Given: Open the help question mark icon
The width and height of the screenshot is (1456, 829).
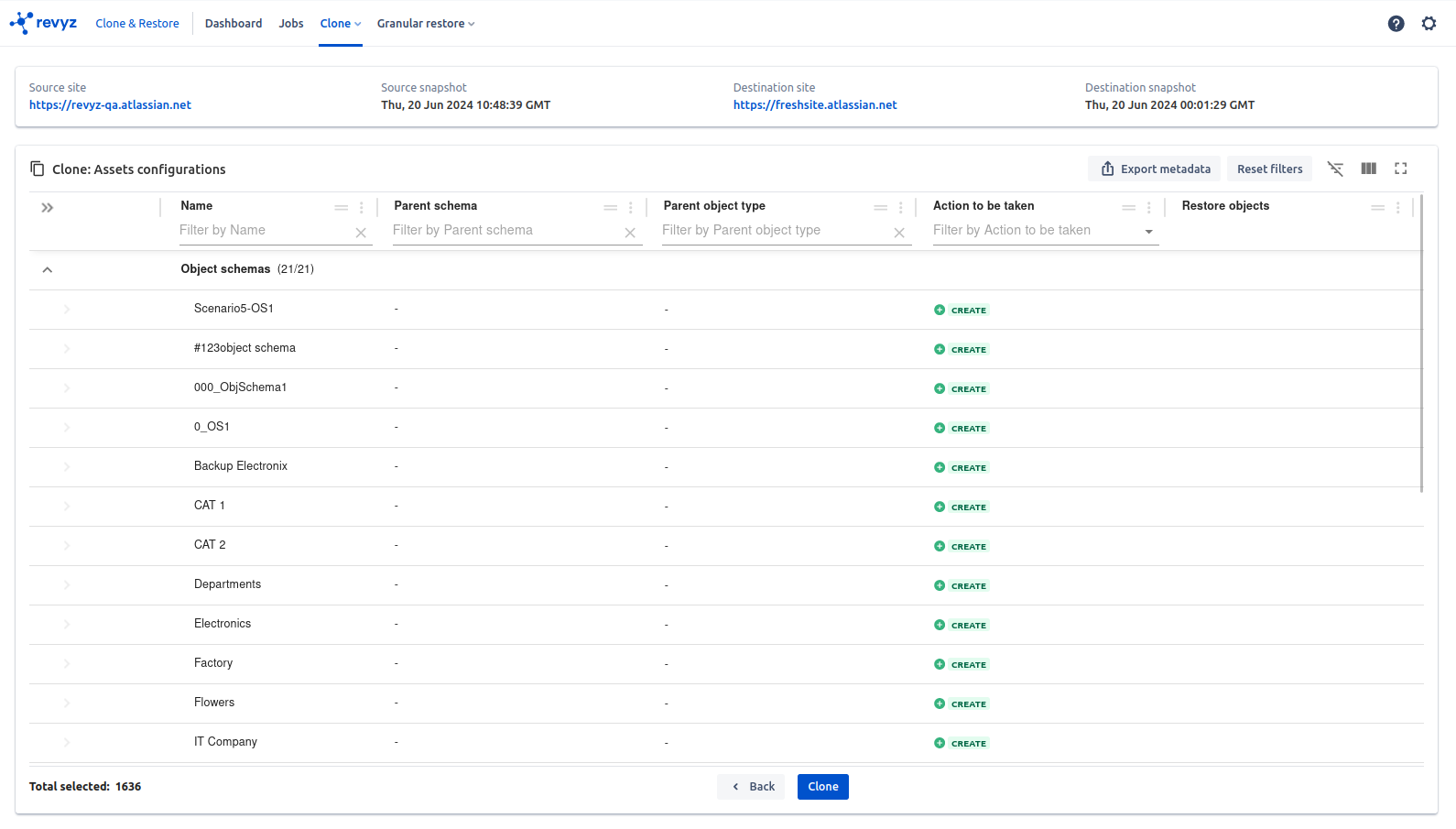Looking at the screenshot, I should [x=1396, y=24].
